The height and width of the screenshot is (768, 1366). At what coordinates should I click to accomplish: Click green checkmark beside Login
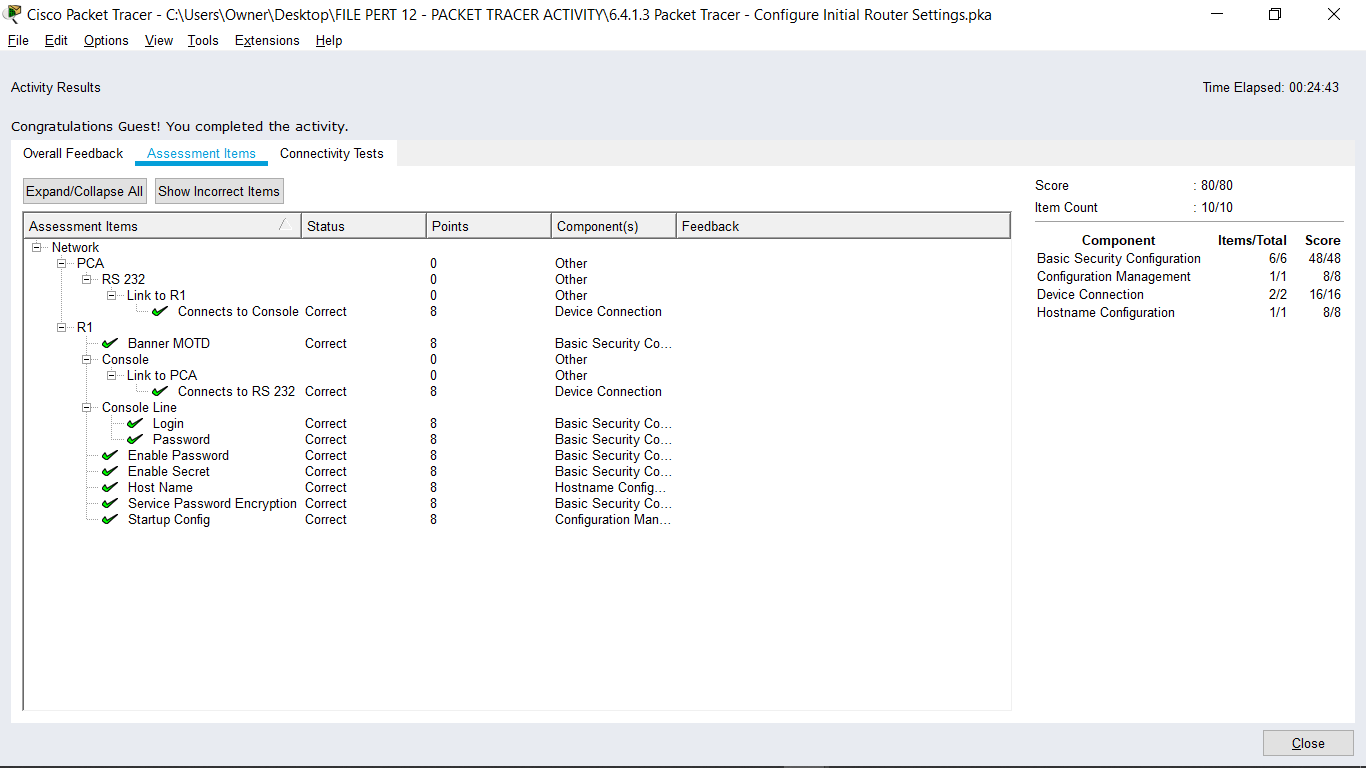[135, 423]
